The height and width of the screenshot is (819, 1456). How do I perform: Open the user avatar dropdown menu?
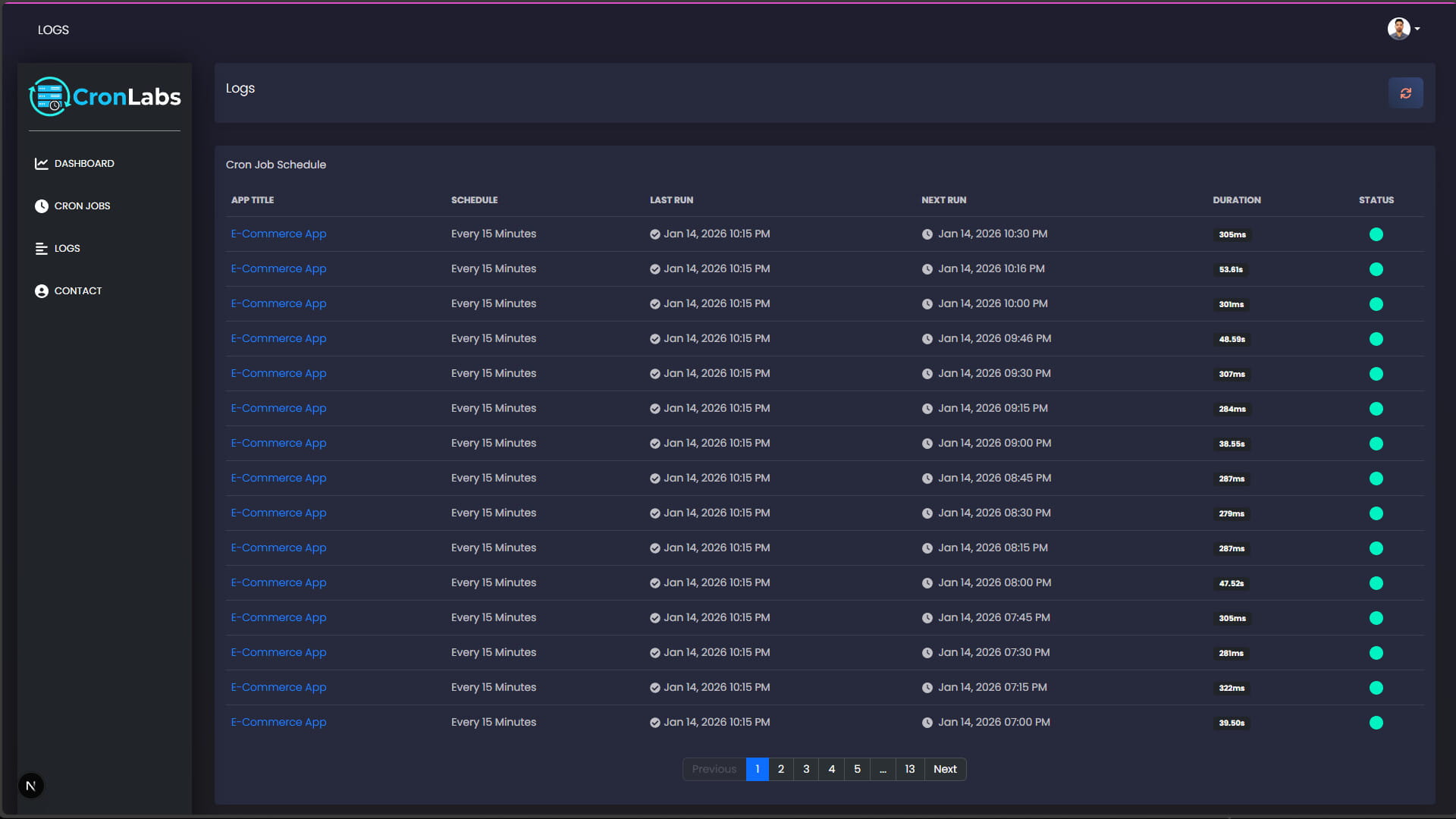pyautogui.click(x=1403, y=29)
